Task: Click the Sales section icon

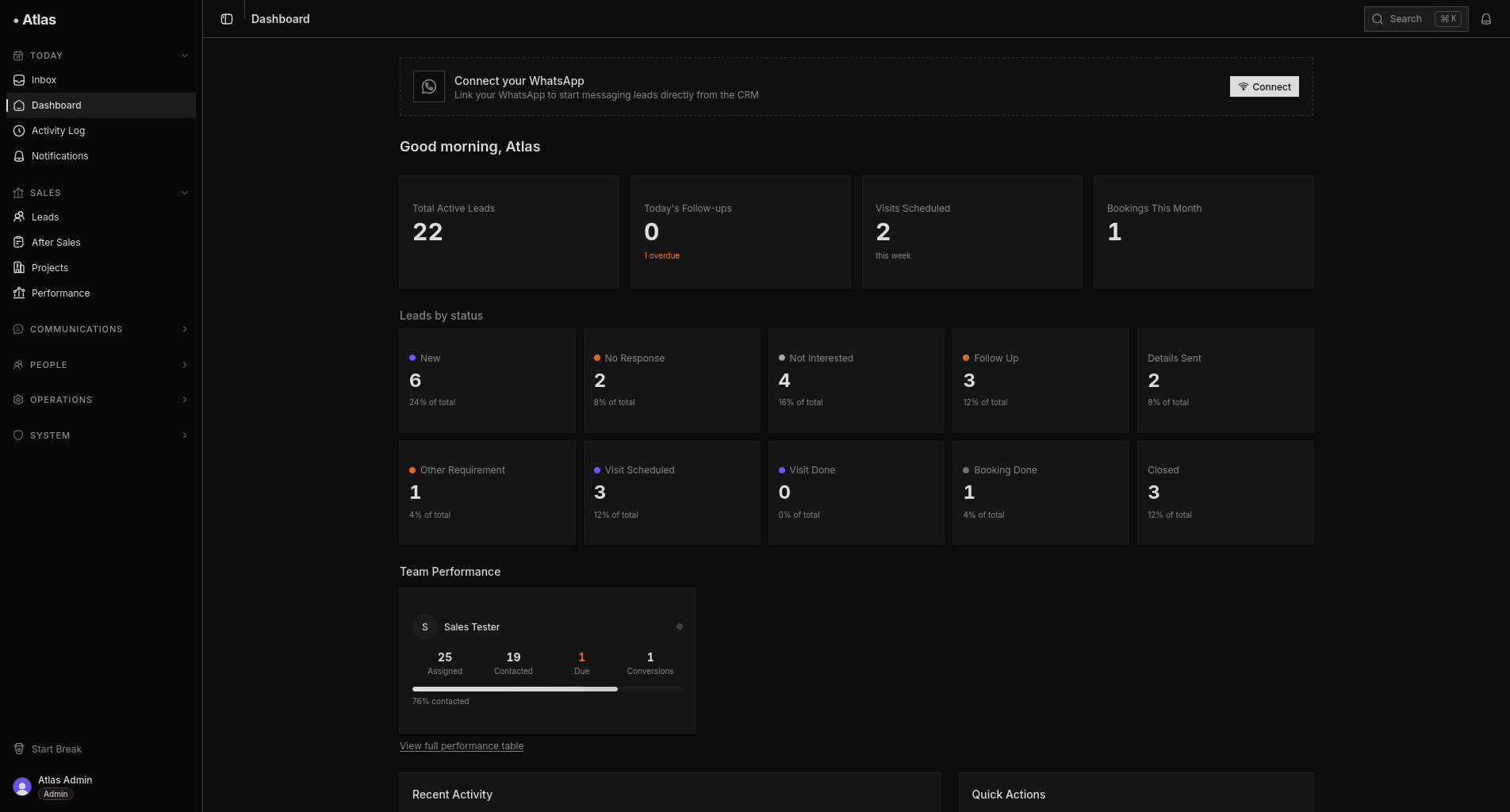Action: pos(18,193)
